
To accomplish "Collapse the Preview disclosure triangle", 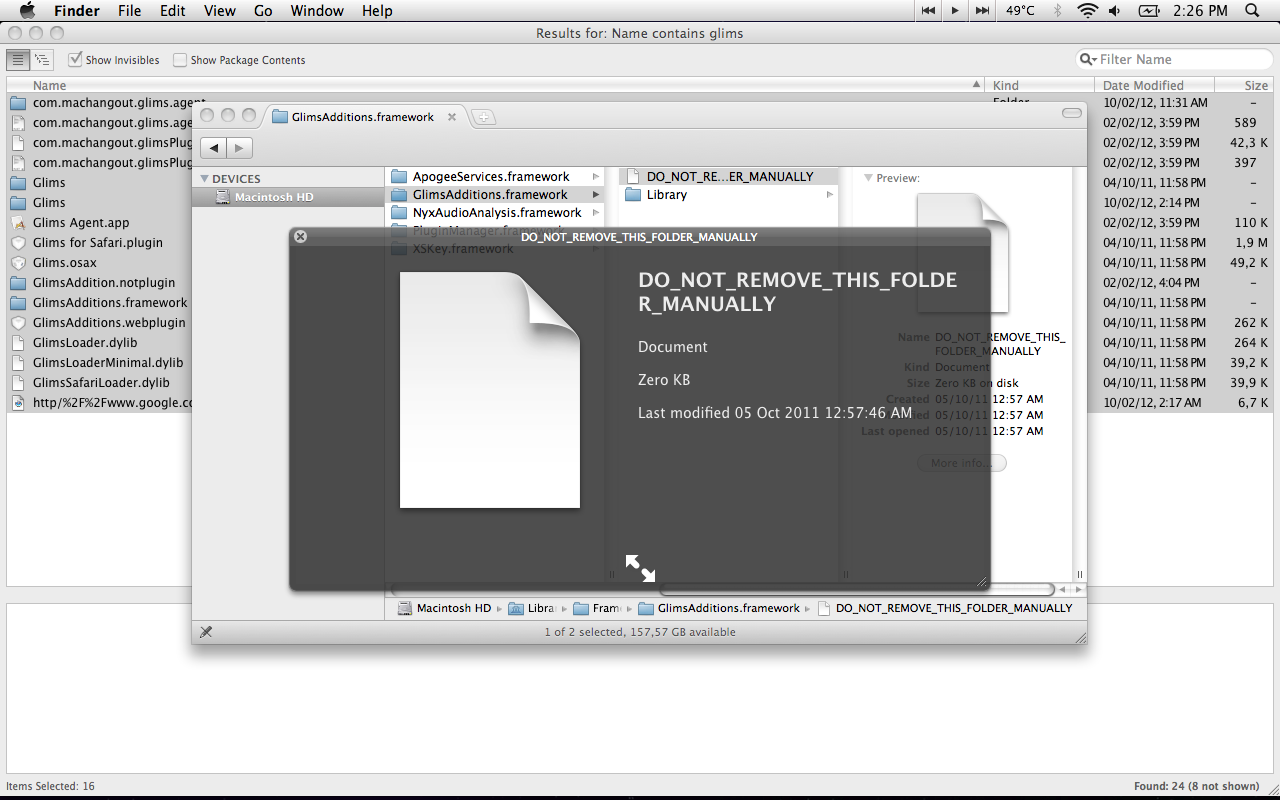I will pyautogui.click(x=868, y=178).
